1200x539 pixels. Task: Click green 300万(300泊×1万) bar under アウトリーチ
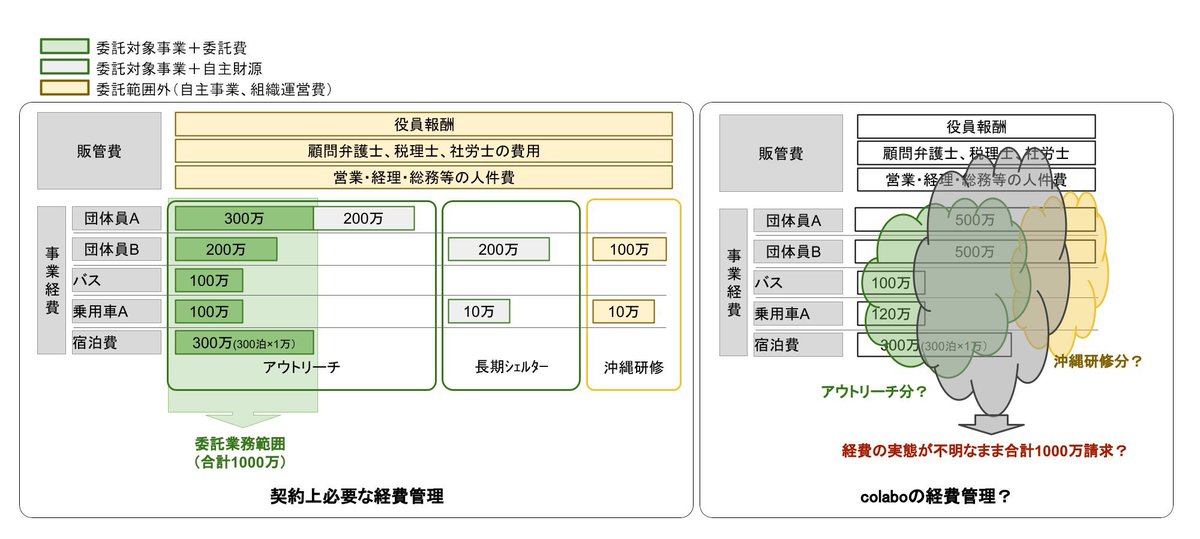[244, 342]
